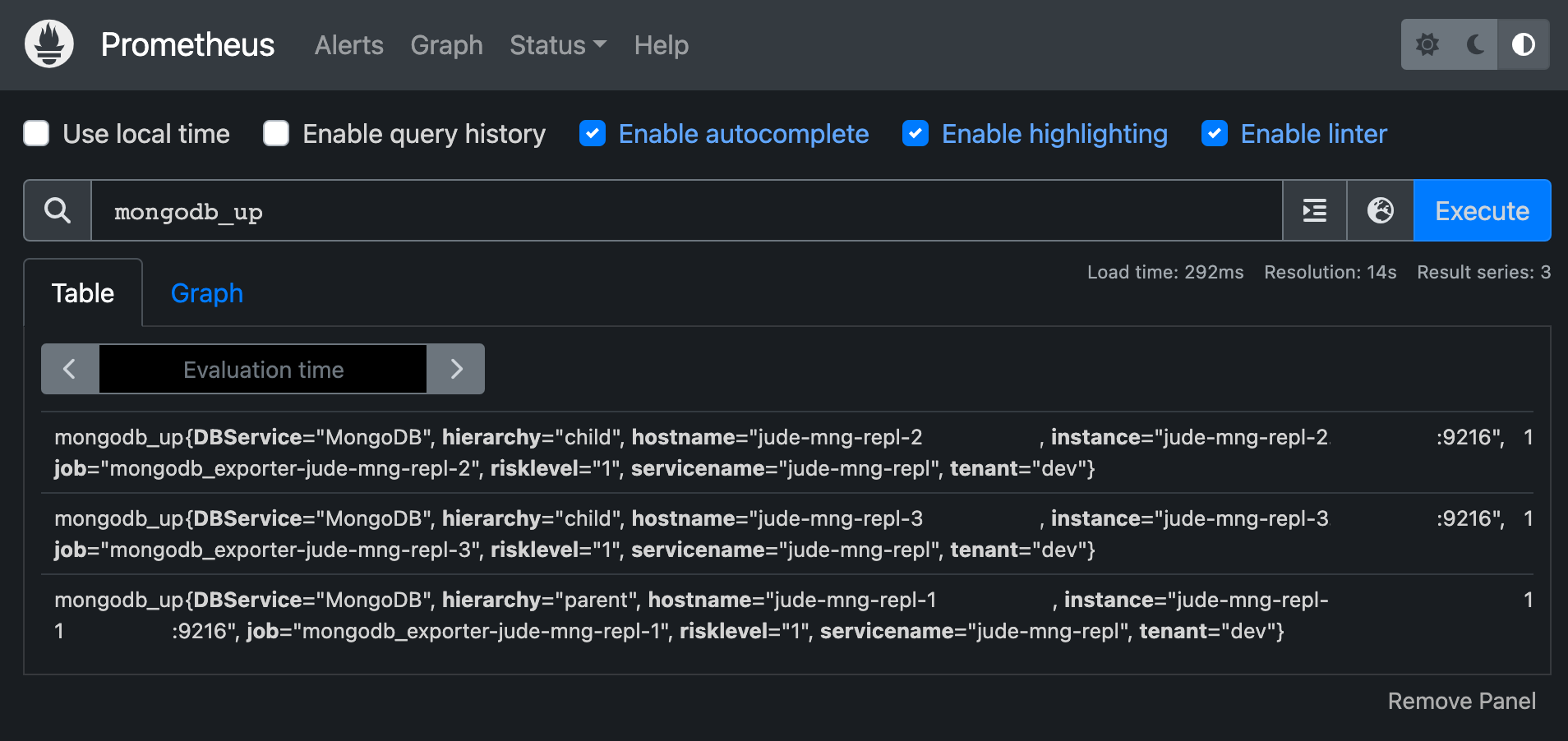This screenshot has height=741, width=1568.
Task: Step the evaluation time backward
Action: click(x=70, y=369)
